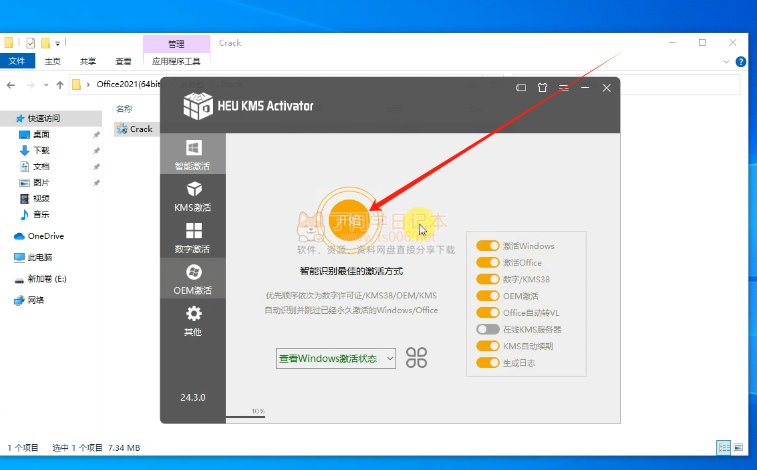Image resolution: width=757 pixels, height=470 pixels.
Task: Open the 查看Windows激活状态 dropdown
Action: click(x=336, y=359)
